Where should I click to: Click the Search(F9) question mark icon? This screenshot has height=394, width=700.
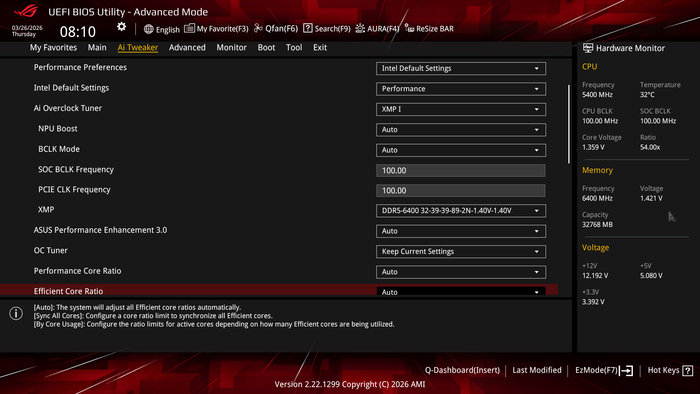[x=308, y=28]
